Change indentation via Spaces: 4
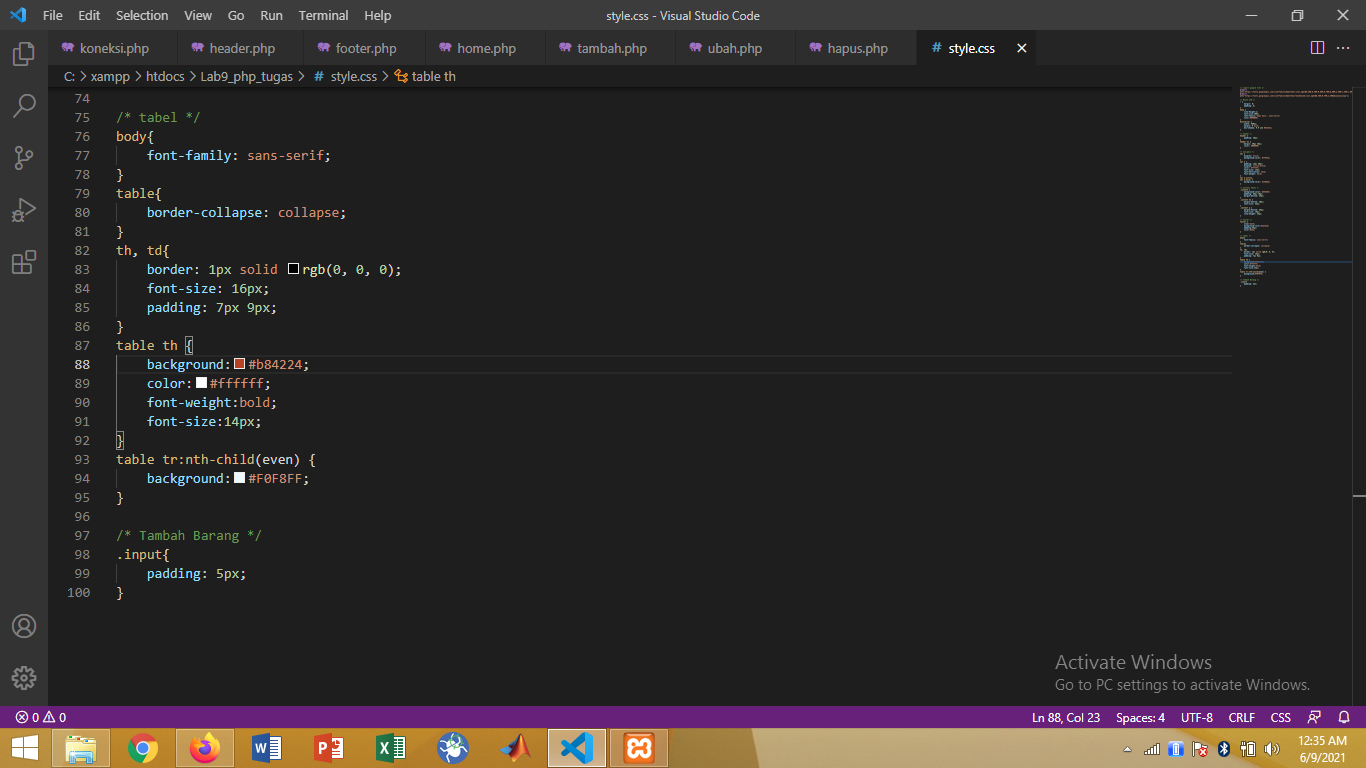The height and width of the screenshot is (768, 1366). 1140,717
